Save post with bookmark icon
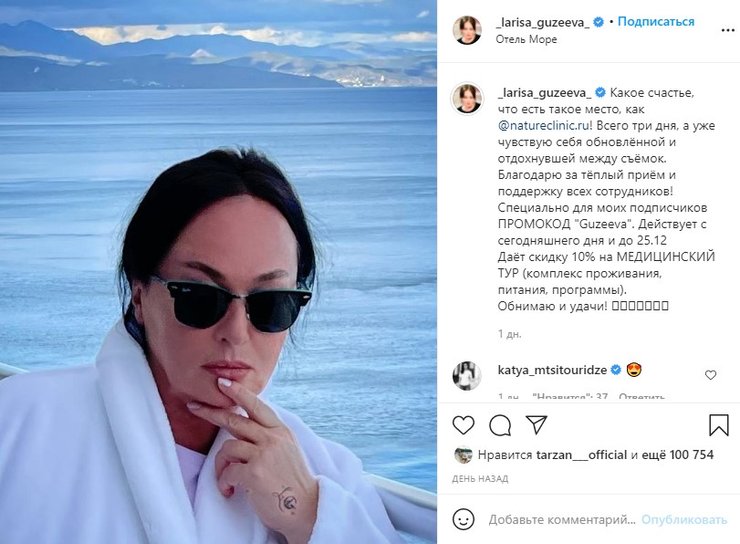 click(718, 425)
